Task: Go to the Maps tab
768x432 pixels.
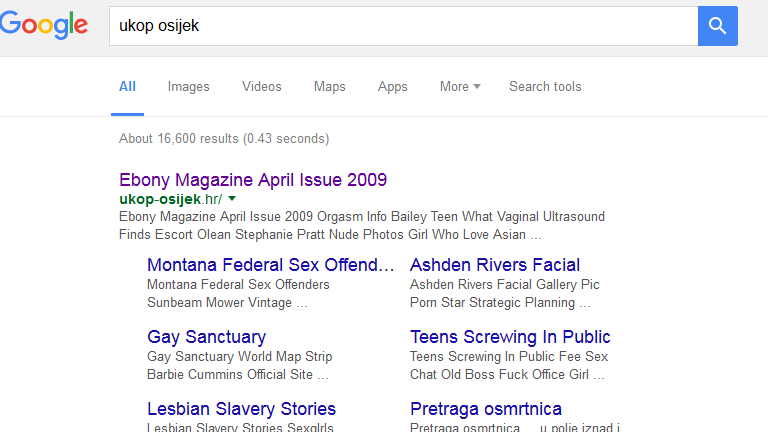Action: (329, 87)
